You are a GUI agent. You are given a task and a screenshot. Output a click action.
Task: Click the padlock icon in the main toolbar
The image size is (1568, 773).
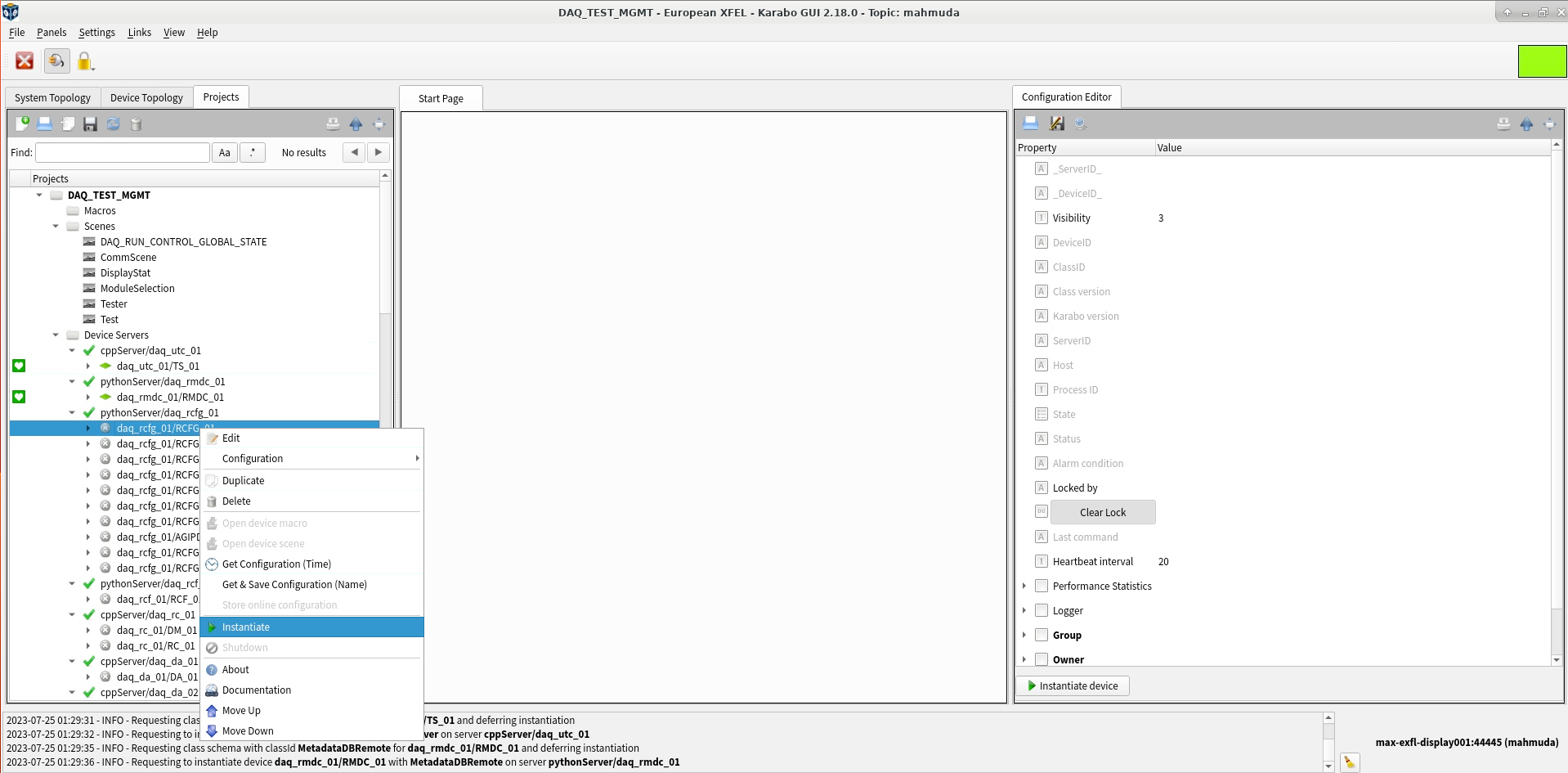tap(85, 61)
